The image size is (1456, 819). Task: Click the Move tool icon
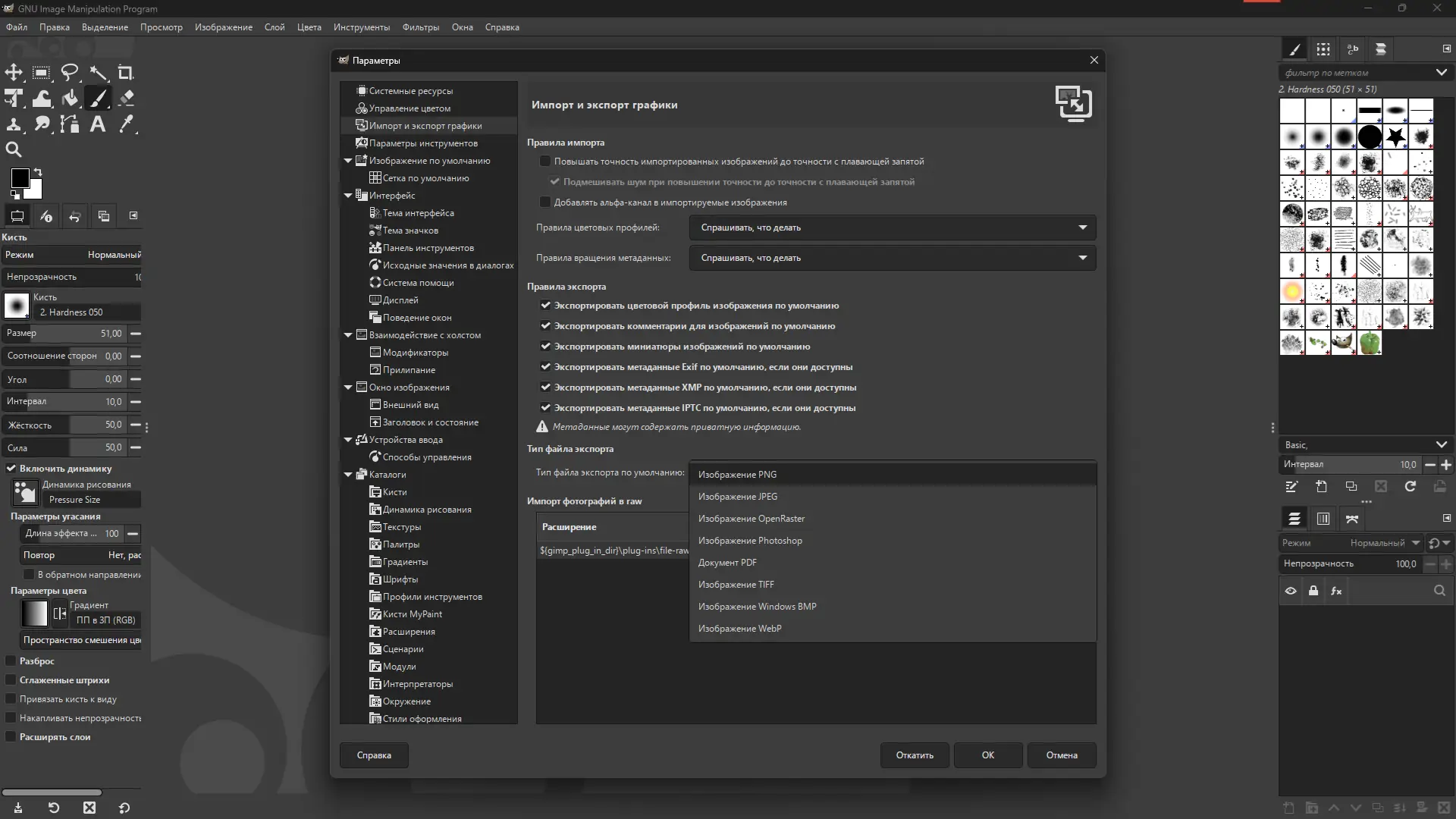click(x=14, y=73)
